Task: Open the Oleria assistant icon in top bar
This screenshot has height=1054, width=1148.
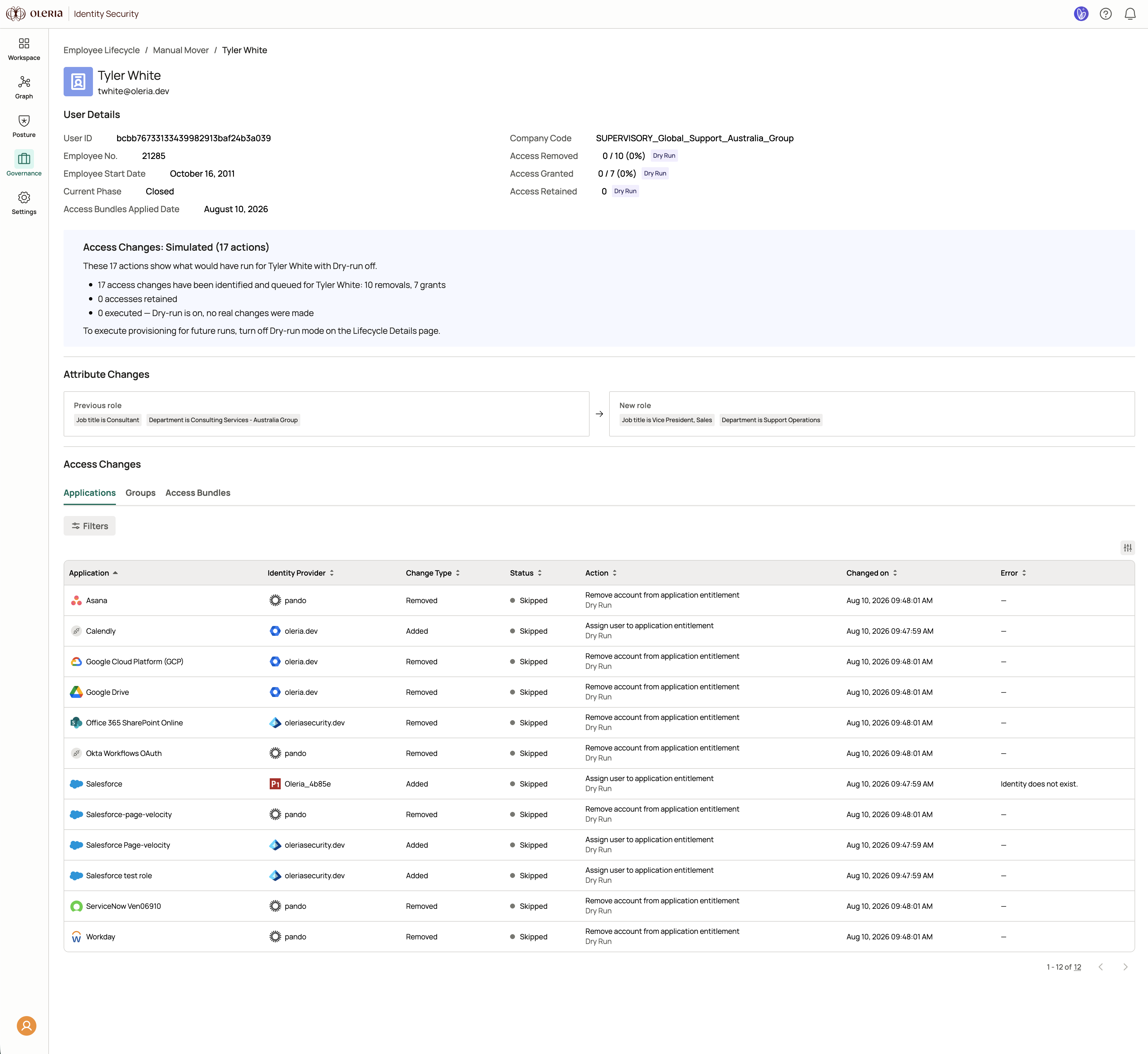Action: (1081, 14)
